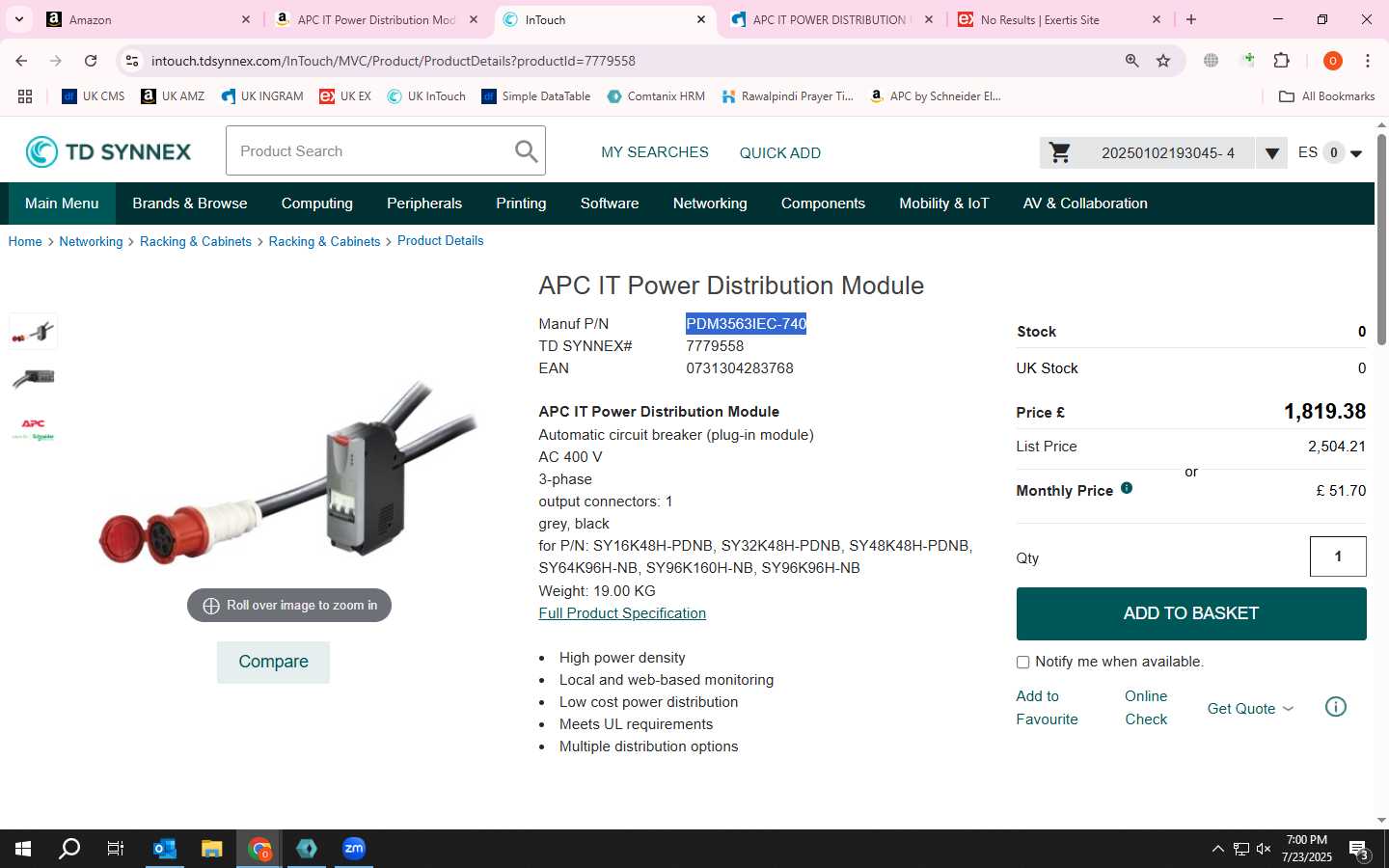Open the UK INGRAM bookmark
Image resolution: width=1389 pixels, height=868 pixels.
pos(262,96)
